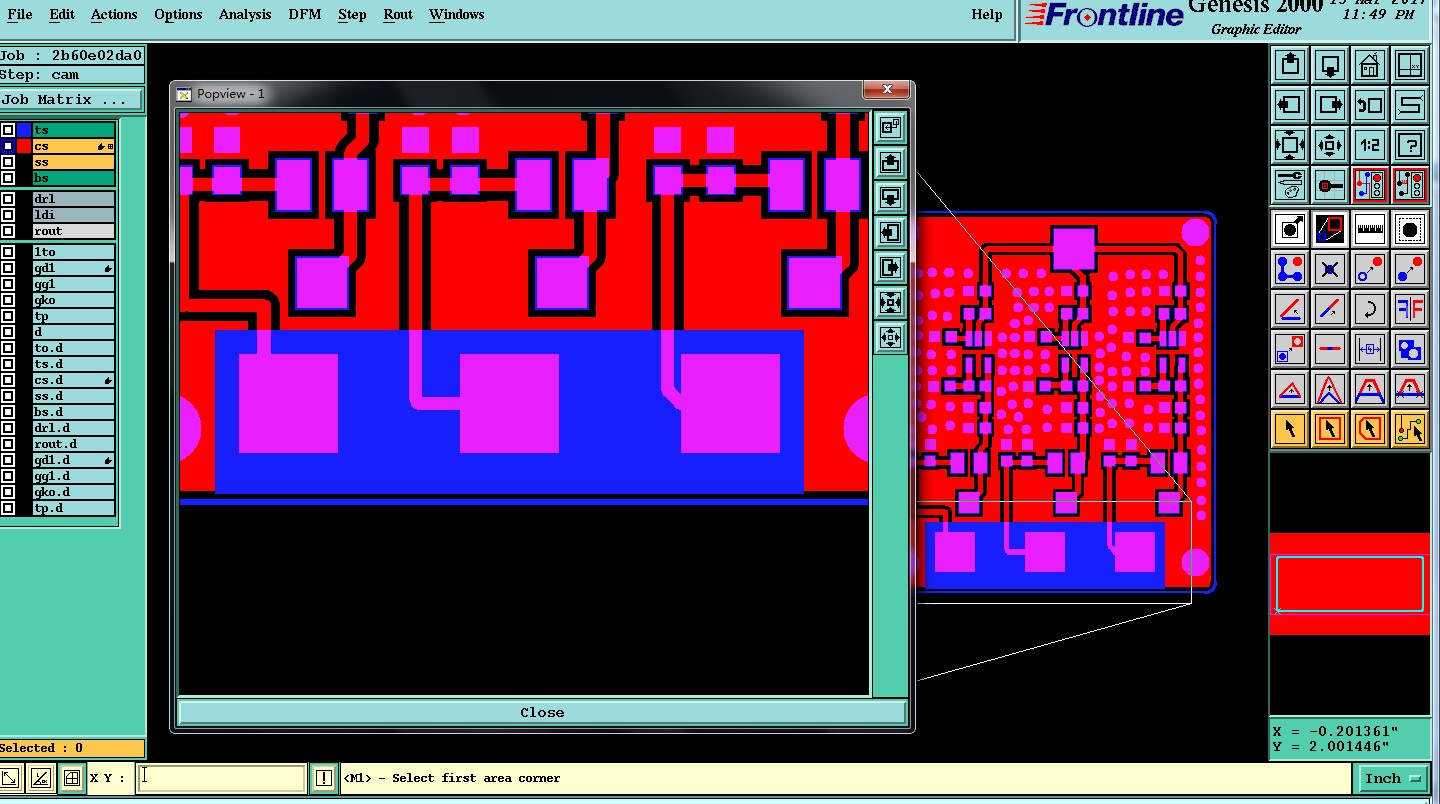Image resolution: width=1440 pixels, height=804 pixels.
Task: Select the ggl.d layer row
Action: pyautogui.click(x=73, y=476)
